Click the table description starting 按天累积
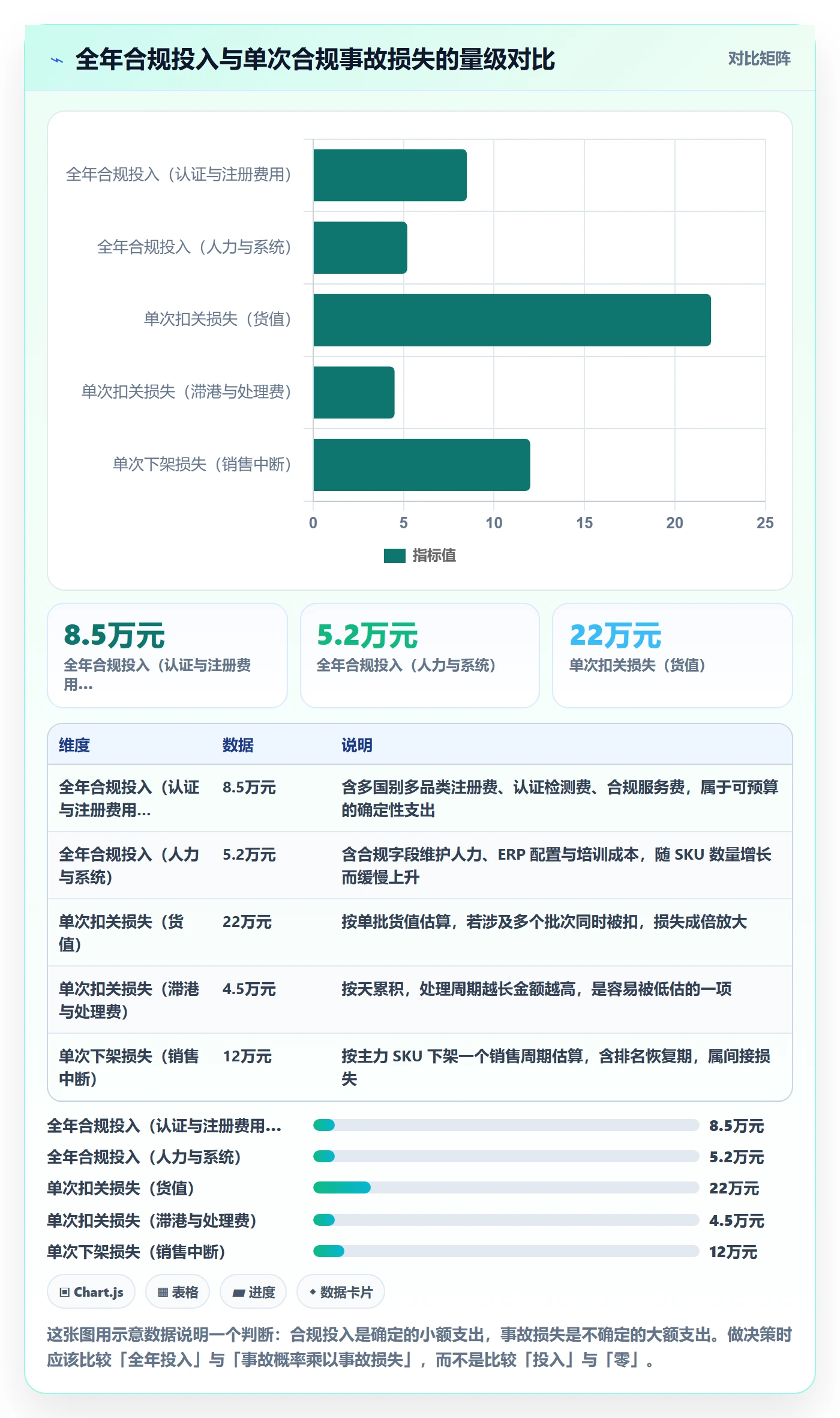The height and width of the screenshot is (1418, 840). [x=536, y=989]
